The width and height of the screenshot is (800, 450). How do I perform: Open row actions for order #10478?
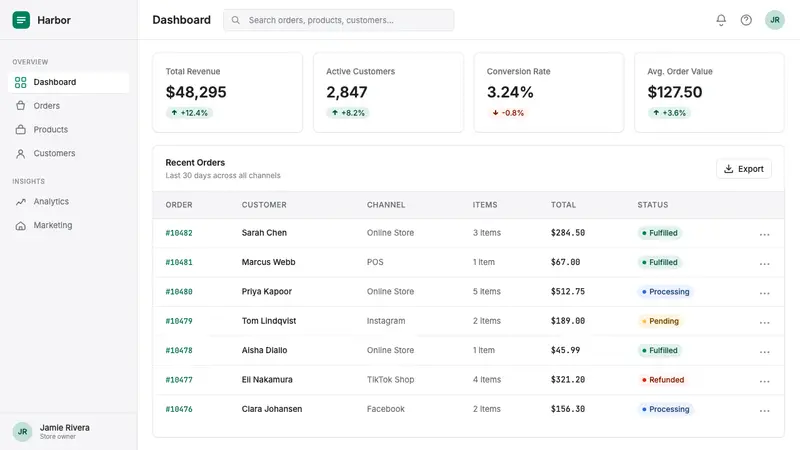point(764,352)
